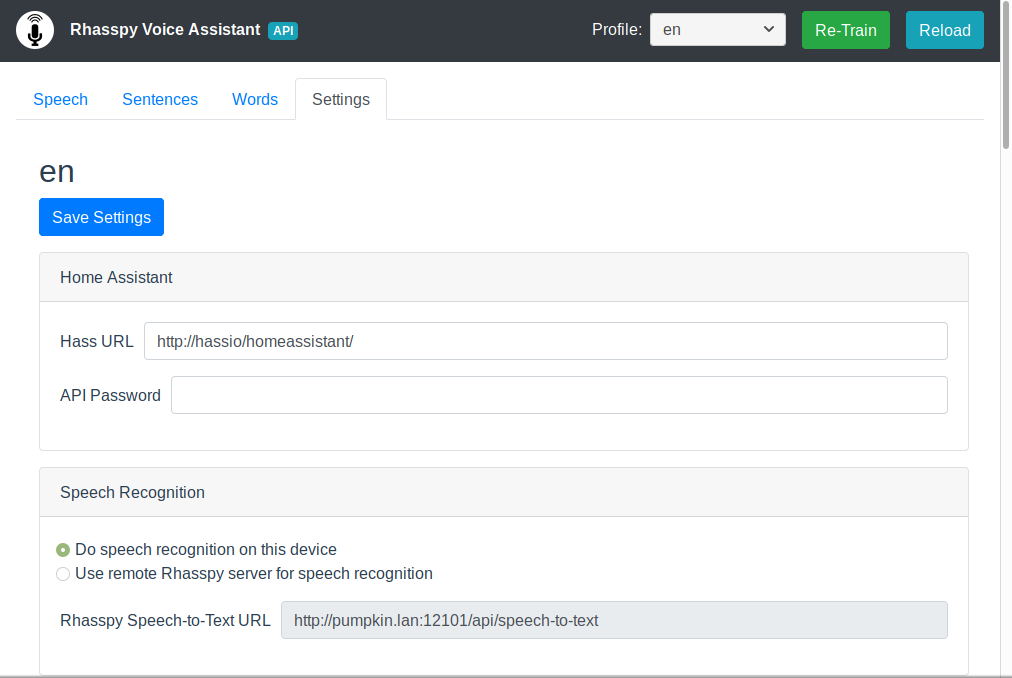The width and height of the screenshot is (1012, 678).
Task: Click the Re-Train button
Action: [845, 30]
